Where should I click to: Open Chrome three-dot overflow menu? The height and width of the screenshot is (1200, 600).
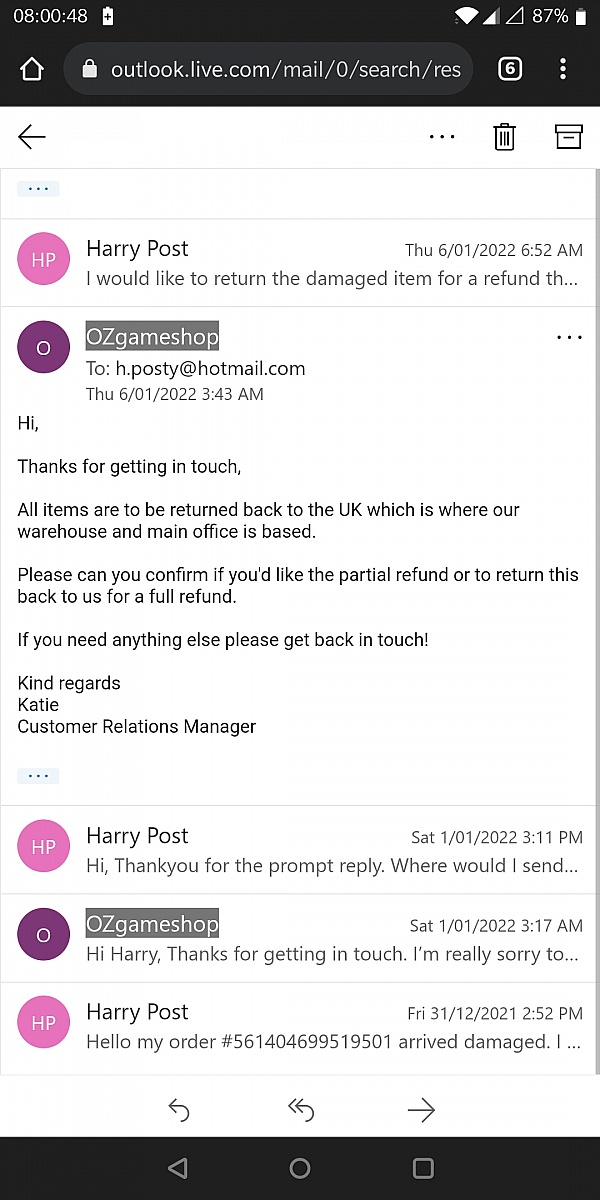click(x=563, y=69)
